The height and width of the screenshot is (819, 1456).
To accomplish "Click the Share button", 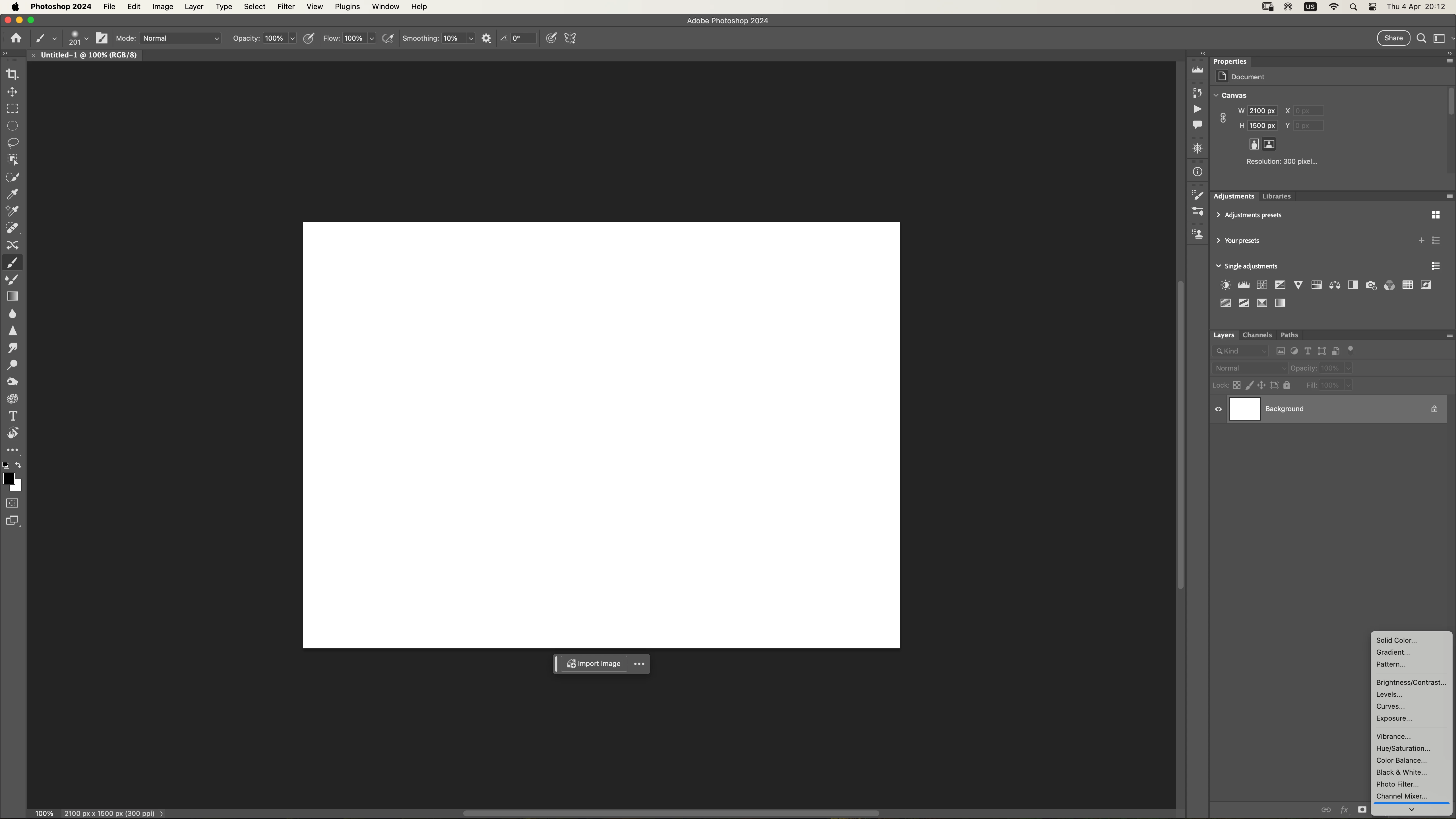I will coord(1393,38).
